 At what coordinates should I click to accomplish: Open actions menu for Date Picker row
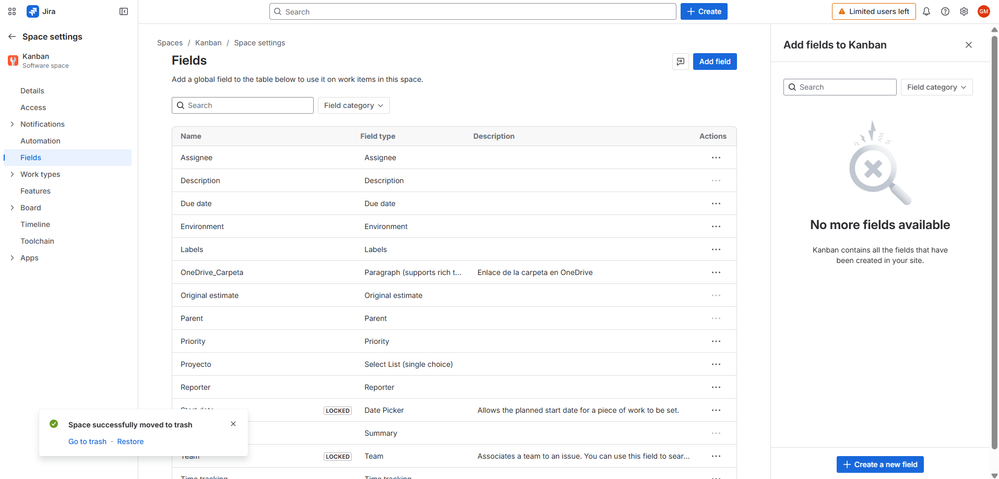pyautogui.click(x=716, y=410)
